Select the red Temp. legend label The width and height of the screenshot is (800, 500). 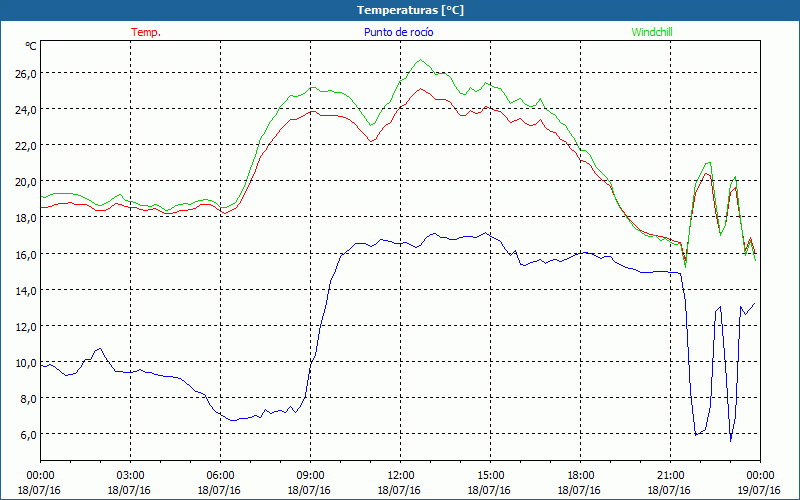click(146, 32)
